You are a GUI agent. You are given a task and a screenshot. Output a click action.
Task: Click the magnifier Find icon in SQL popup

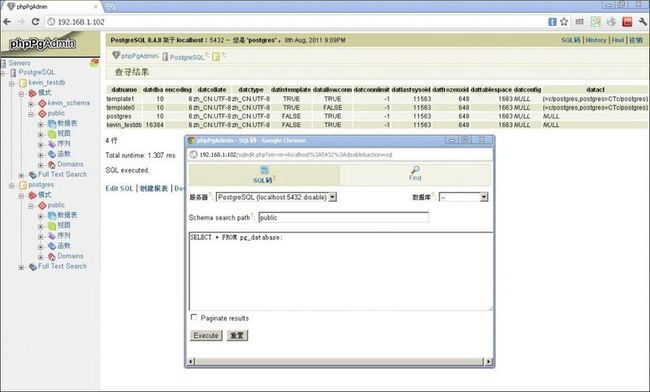click(x=415, y=169)
